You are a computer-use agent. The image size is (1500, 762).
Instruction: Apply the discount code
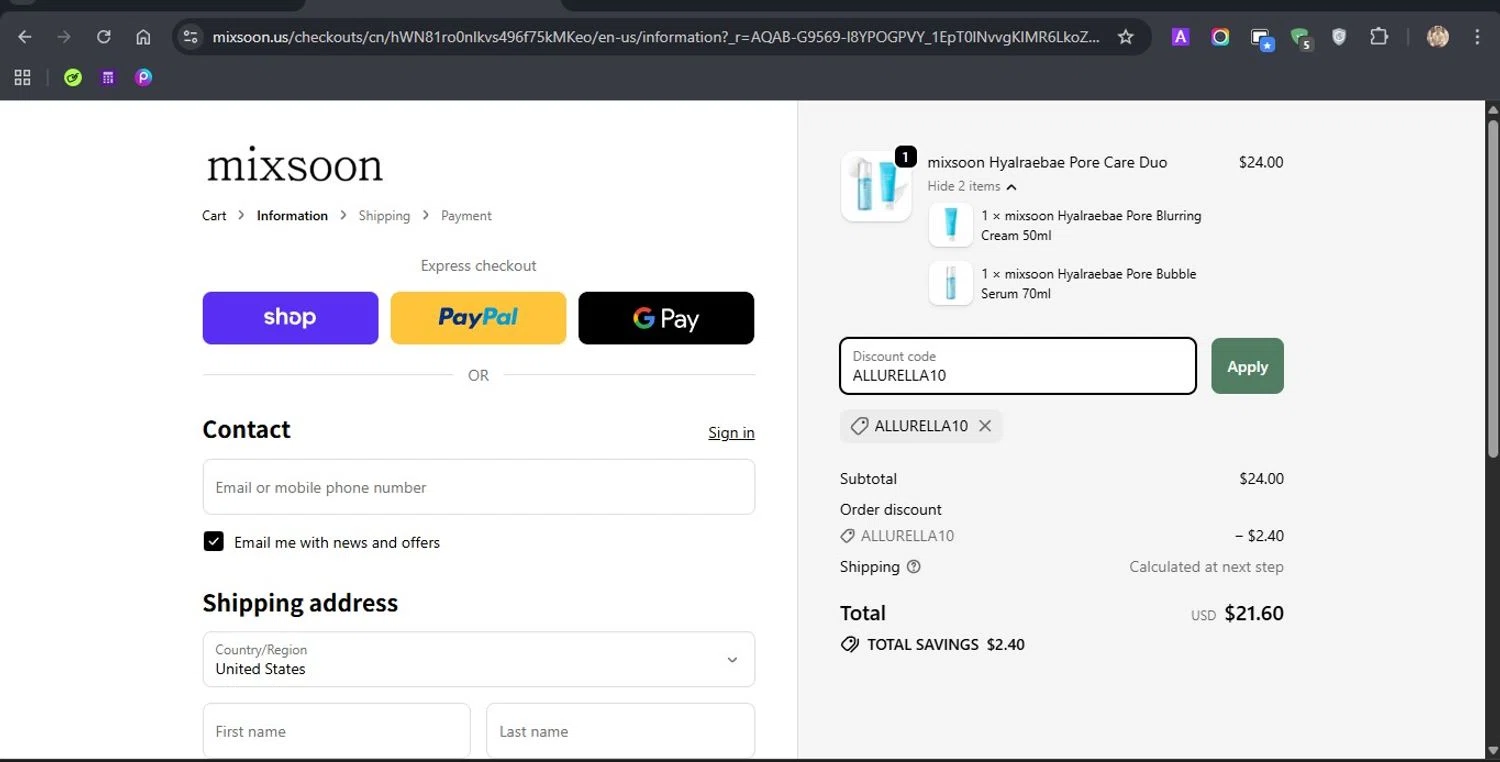click(1247, 366)
